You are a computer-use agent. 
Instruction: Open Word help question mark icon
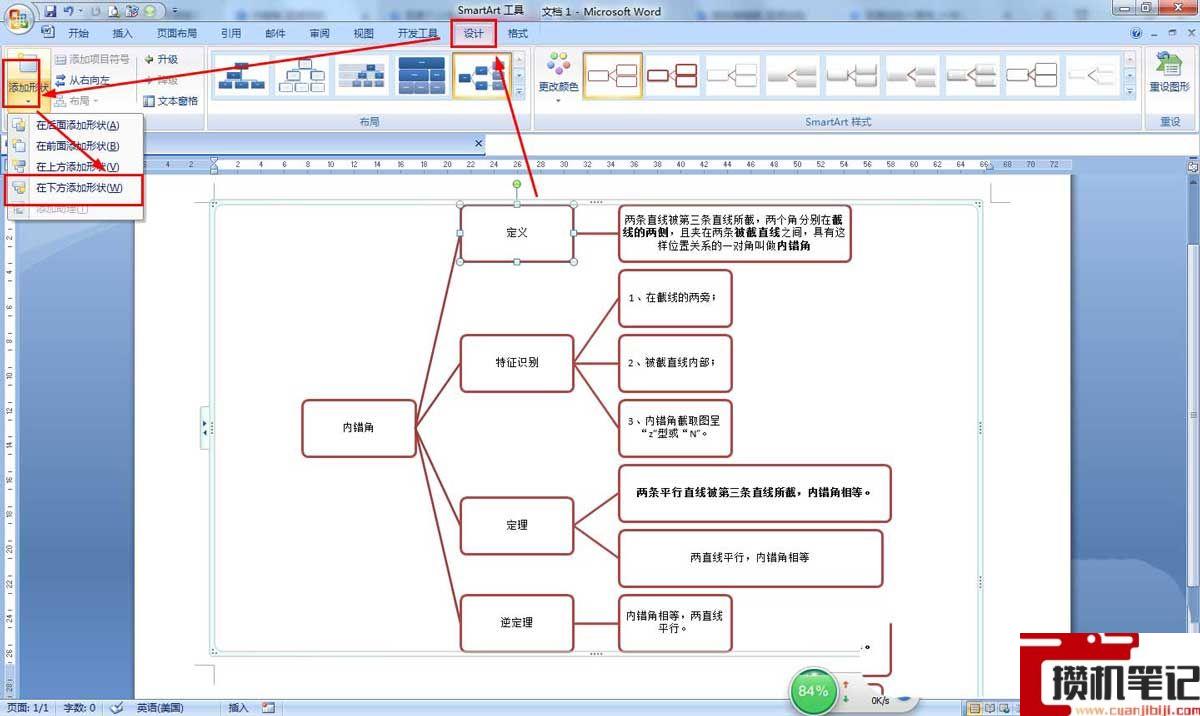tap(1136, 33)
